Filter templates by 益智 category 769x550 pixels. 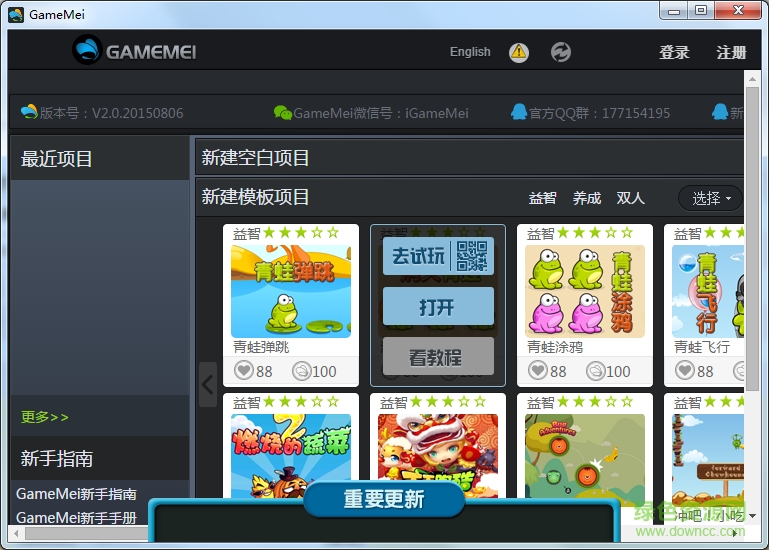[x=542, y=198]
